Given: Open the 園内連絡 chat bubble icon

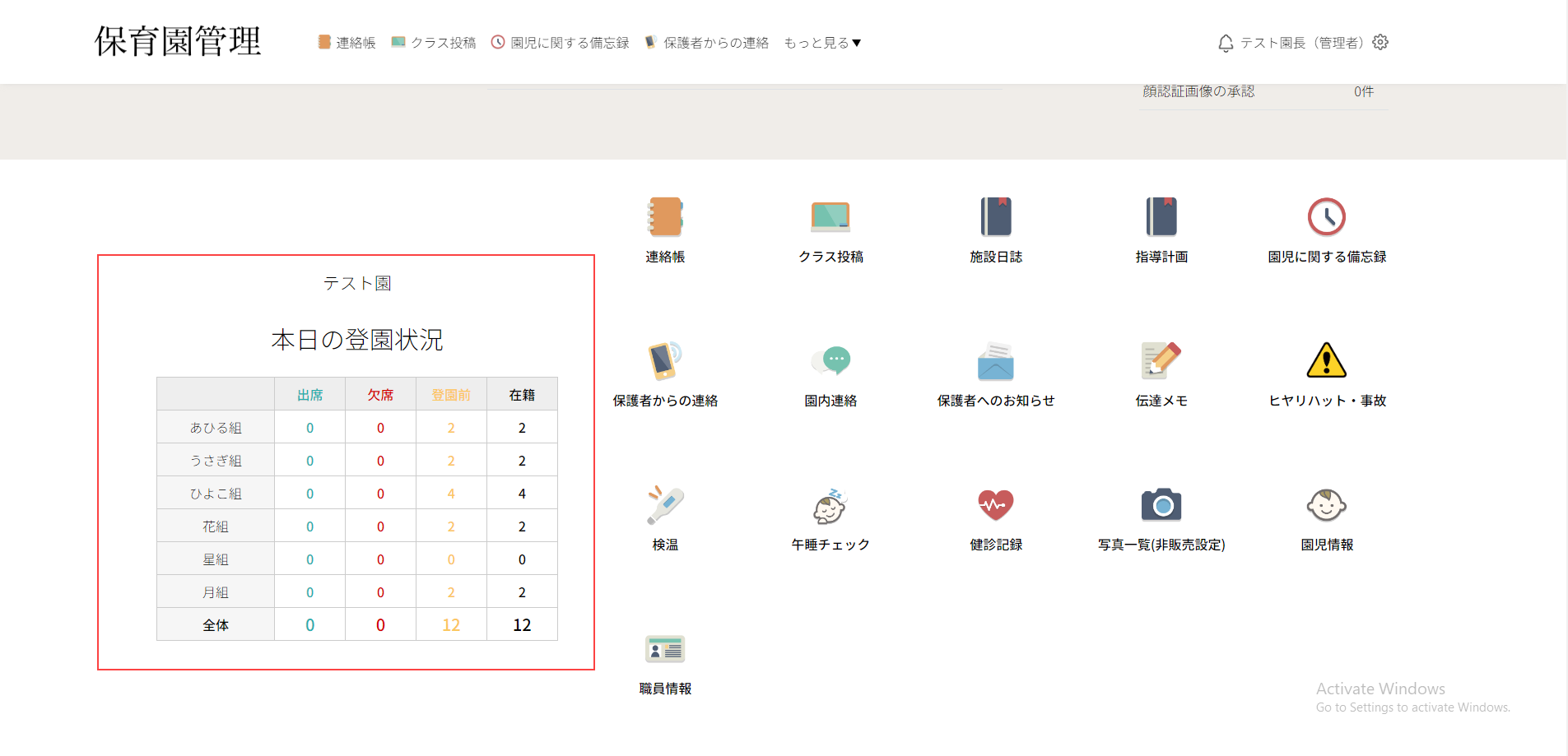Looking at the screenshot, I should pos(831,362).
